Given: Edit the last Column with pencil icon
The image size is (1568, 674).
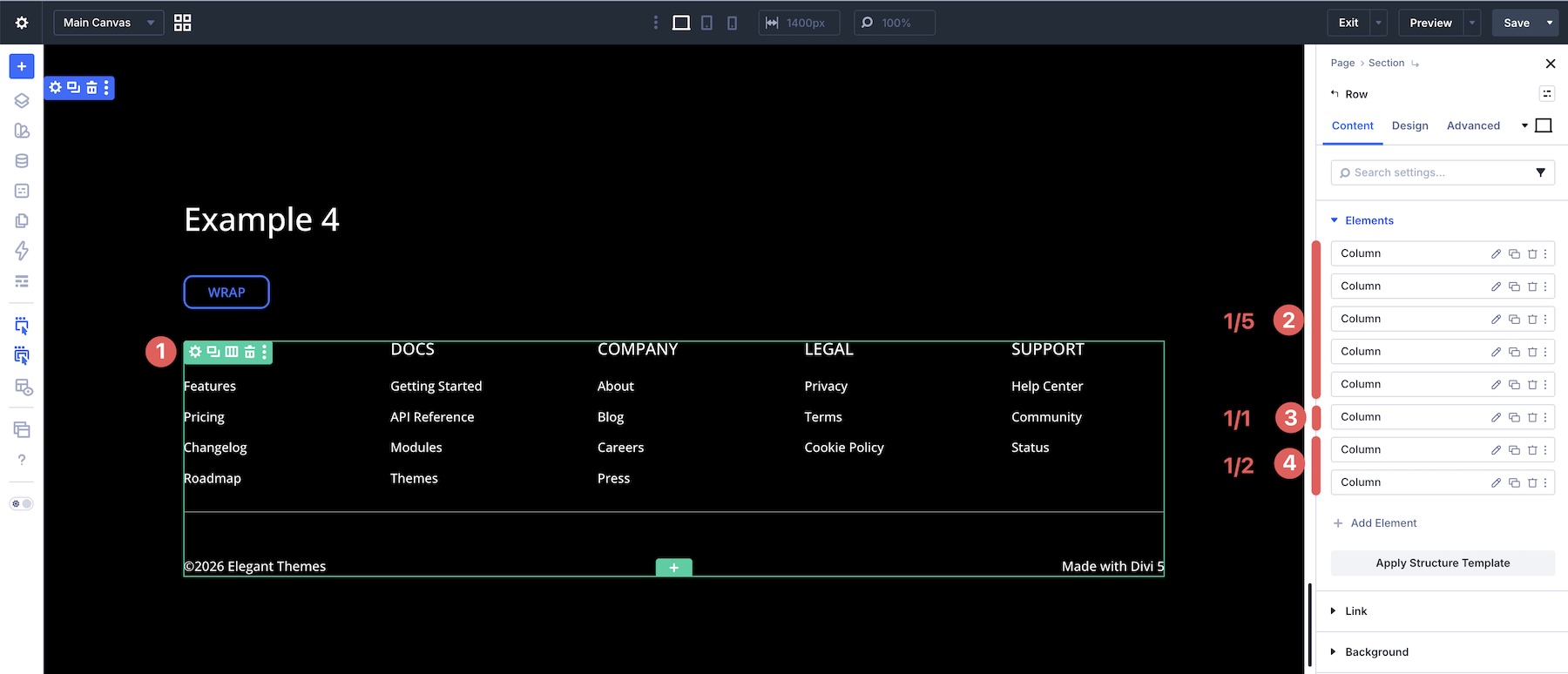Looking at the screenshot, I should [x=1496, y=482].
